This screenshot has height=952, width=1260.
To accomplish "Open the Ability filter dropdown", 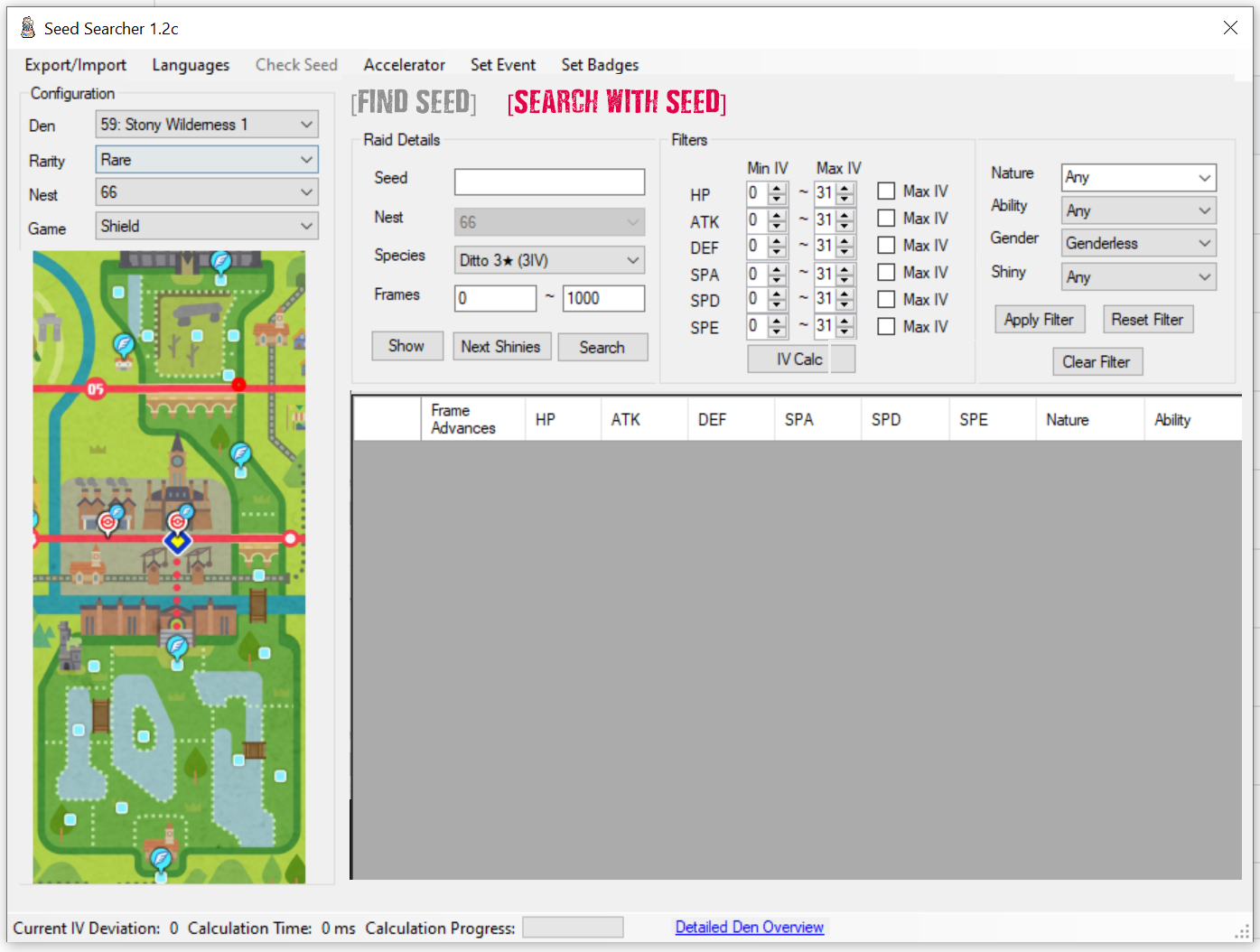I will (1138, 210).
